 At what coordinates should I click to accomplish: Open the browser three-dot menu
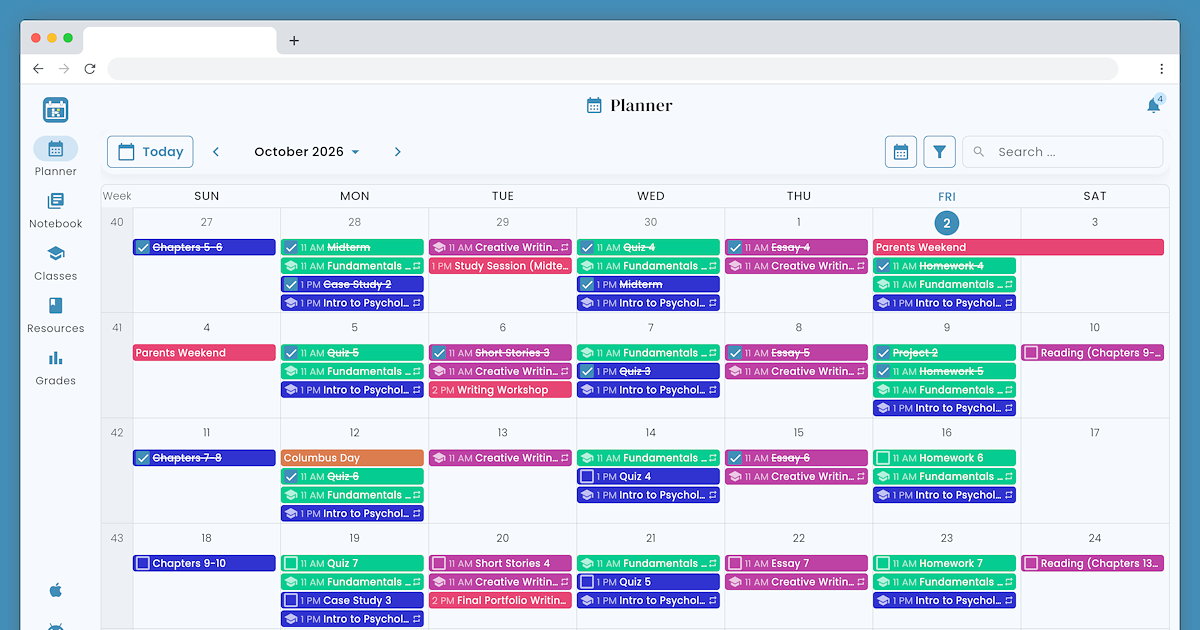(1161, 69)
